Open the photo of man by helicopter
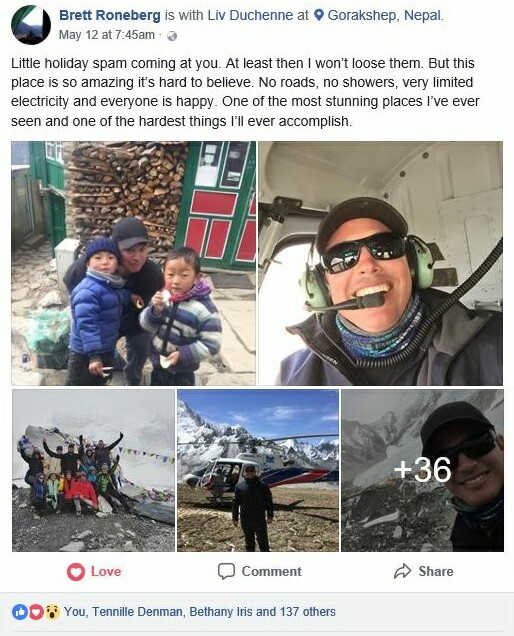The width and height of the screenshot is (514, 636). (258, 471)
